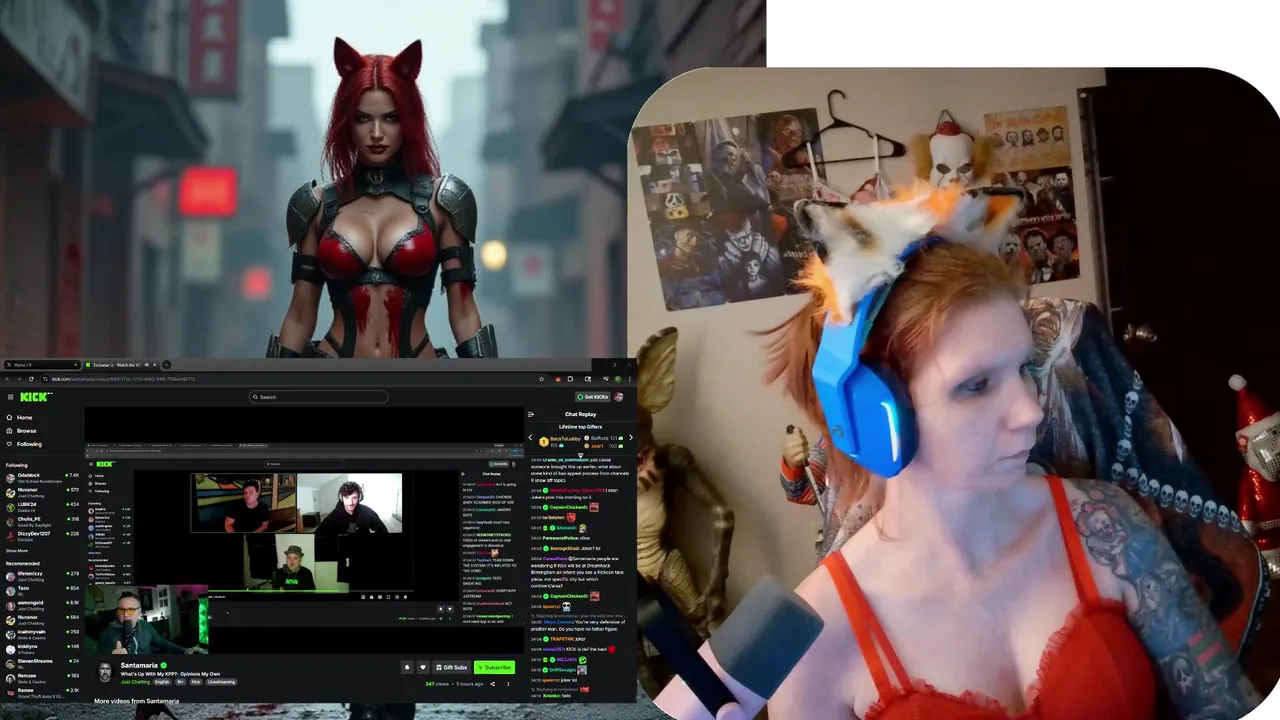
Task: Open StevenStreams IRL channel
Action: click(42, 663)
